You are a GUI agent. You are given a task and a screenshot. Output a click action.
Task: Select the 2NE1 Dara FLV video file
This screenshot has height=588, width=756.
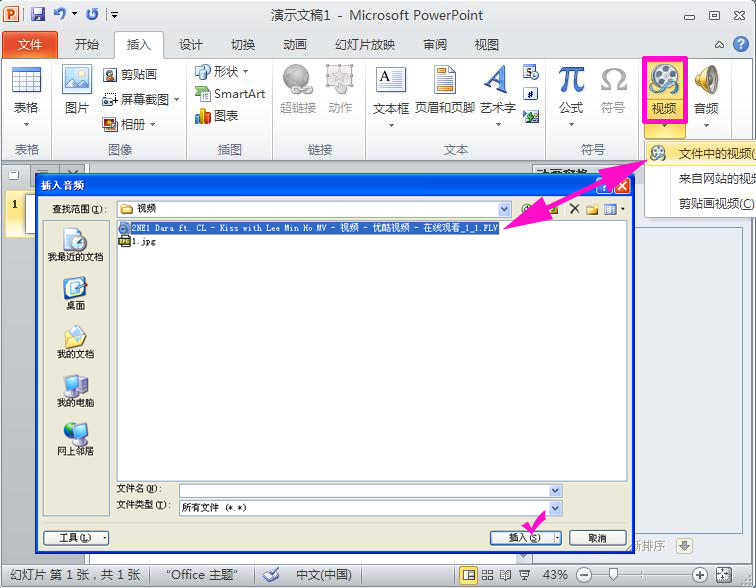pyautogui.click(x=309, y=228)
